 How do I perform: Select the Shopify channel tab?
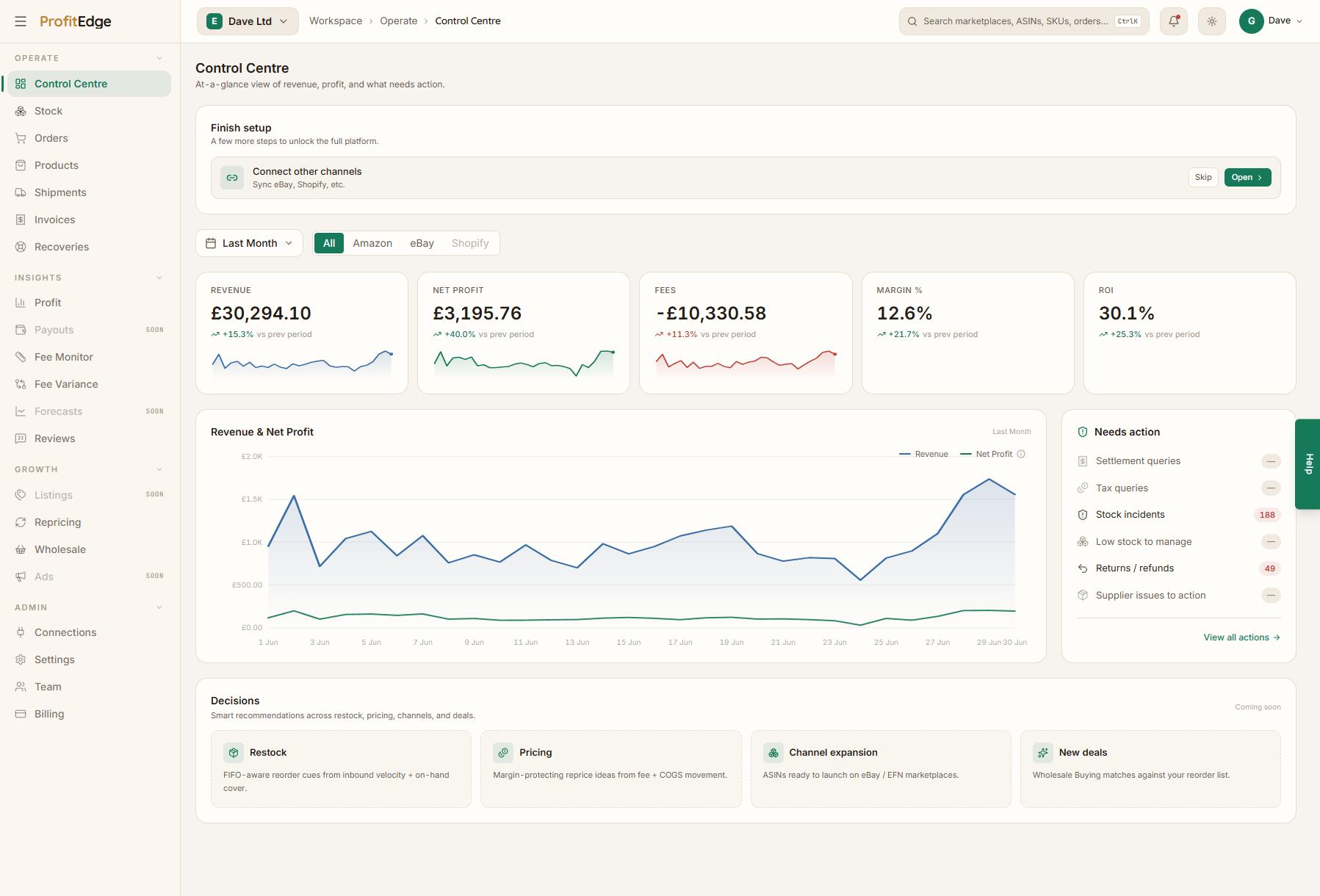pyautogui.click(x=470, y=243)
